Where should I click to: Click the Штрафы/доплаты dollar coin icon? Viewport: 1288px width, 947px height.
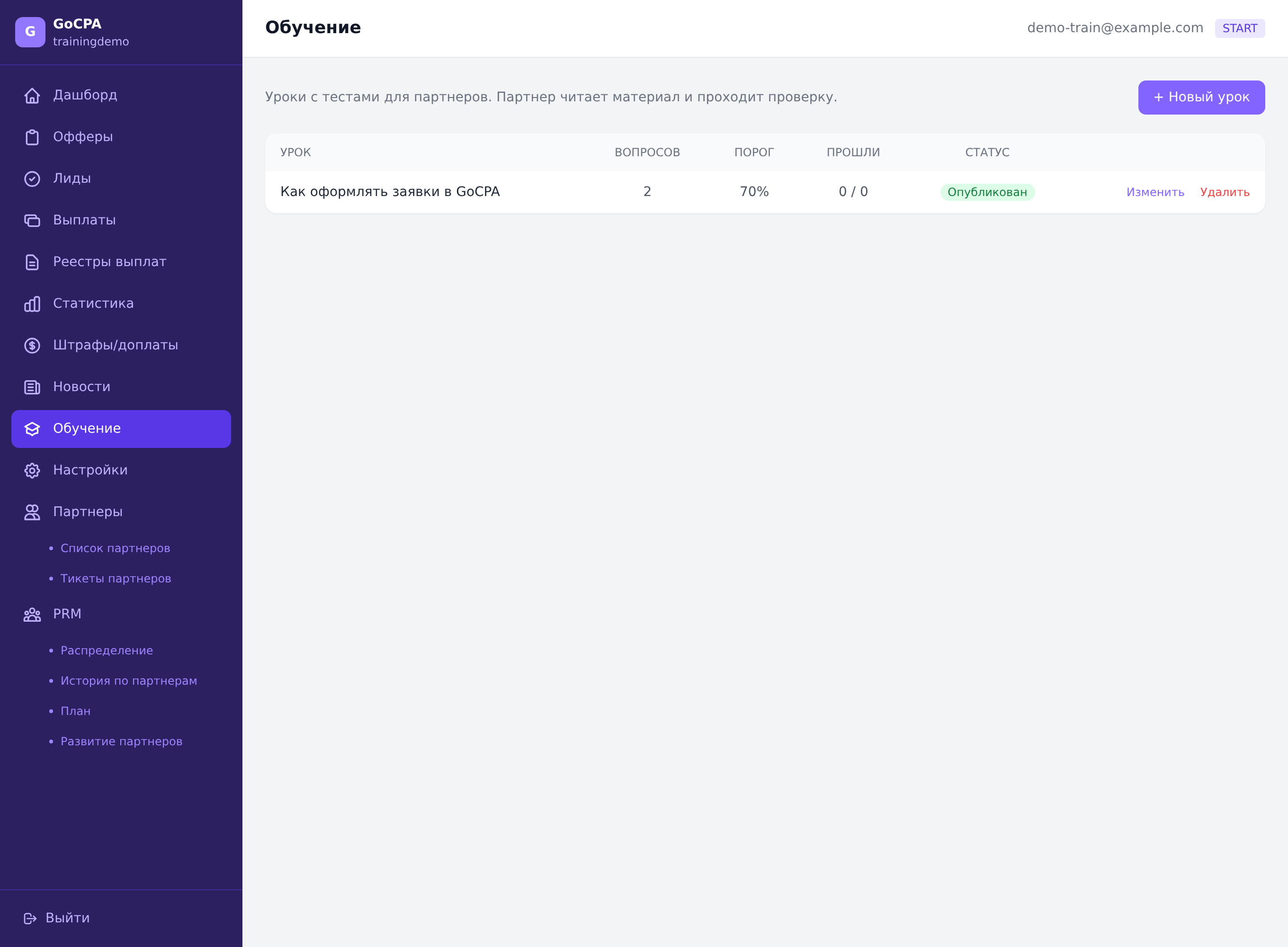pyautogui.click(x=32, y=346)
